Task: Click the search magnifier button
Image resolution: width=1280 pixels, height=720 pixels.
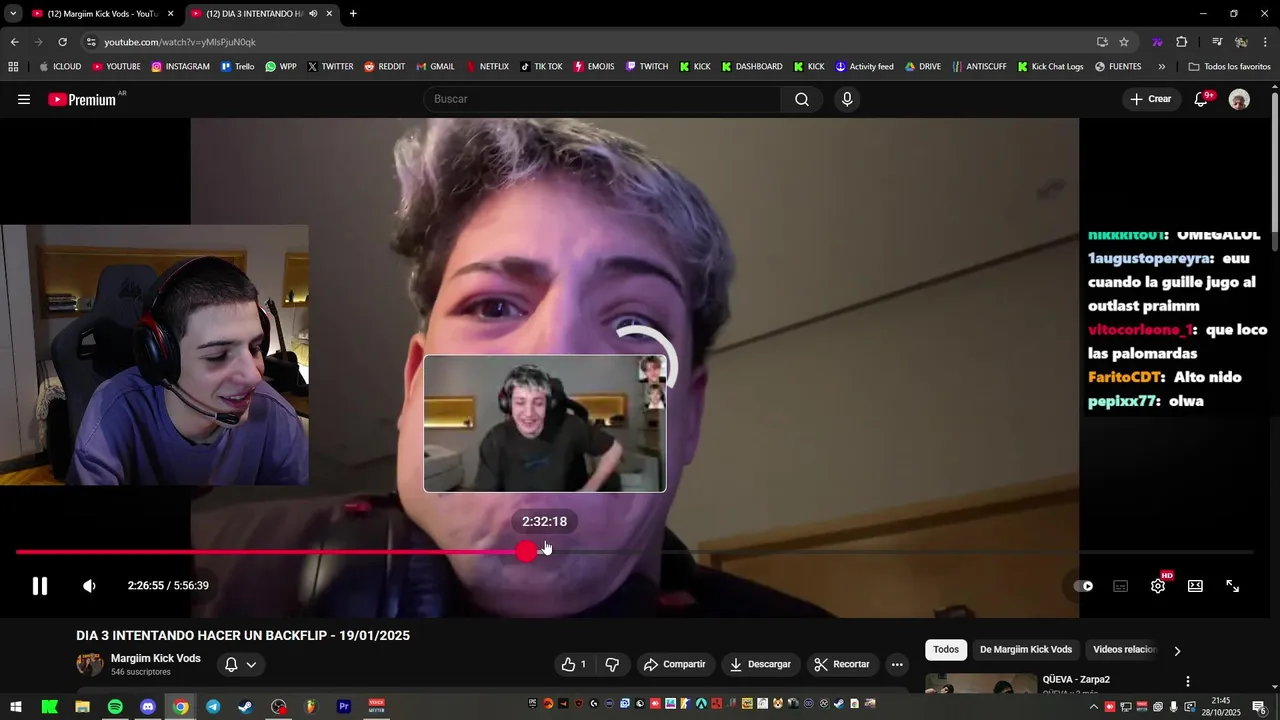Action: tap(802, 99)
